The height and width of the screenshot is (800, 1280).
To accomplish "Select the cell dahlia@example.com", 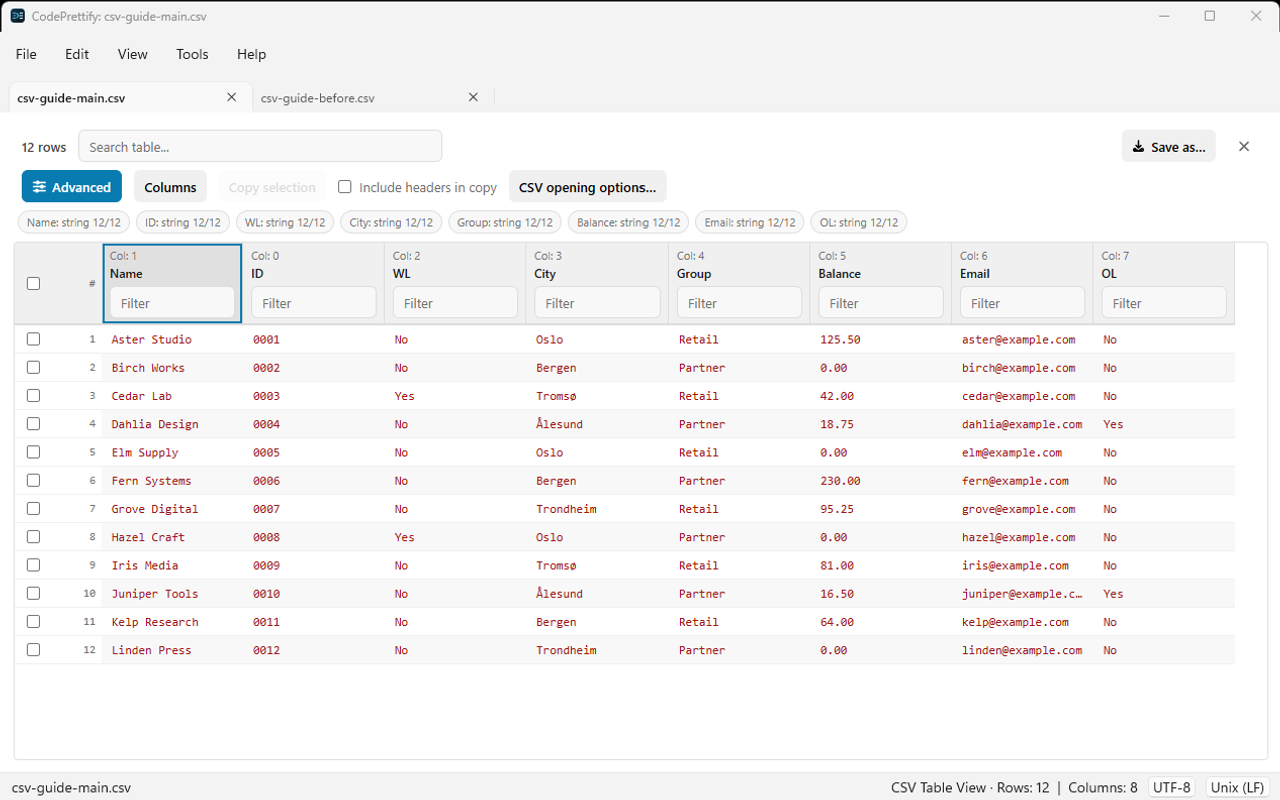I will (x=1022, y=424).
